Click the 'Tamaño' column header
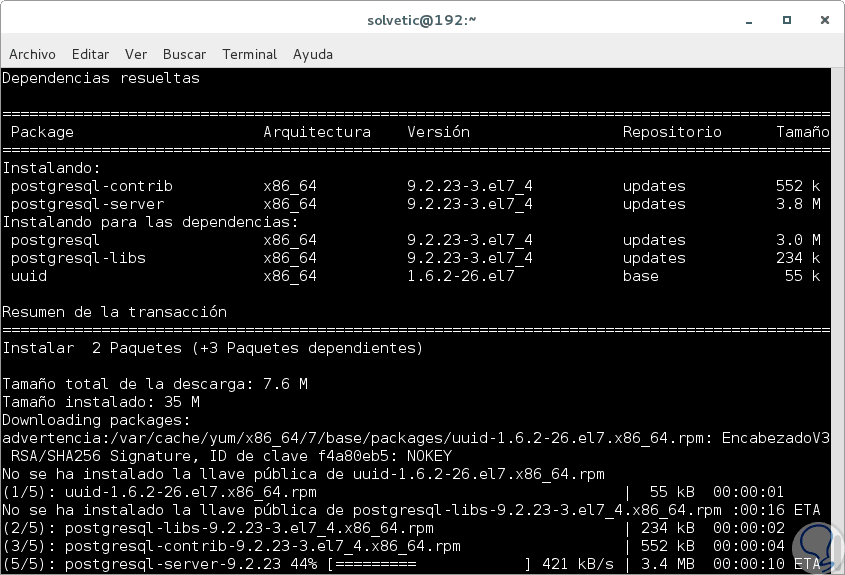845x575 pixels. click(x=802, y=132)
